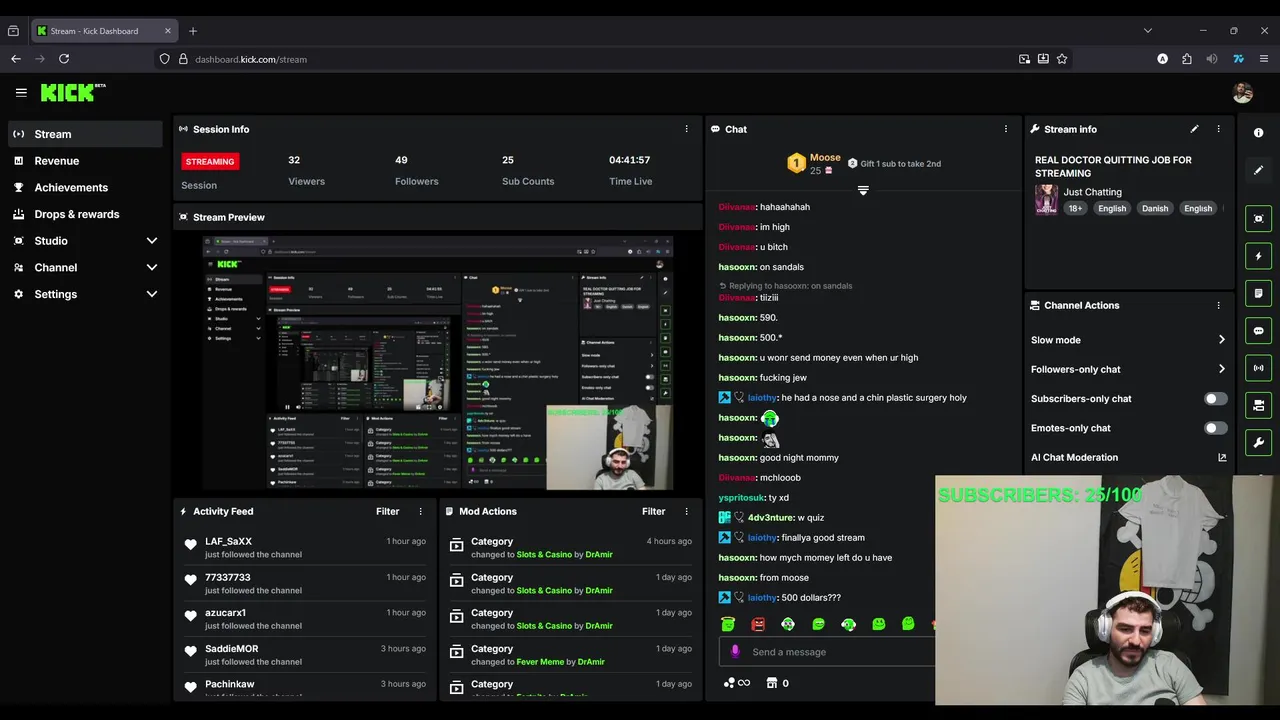1280x720 pixels.
Task: Open Mod Actions options menu
Action: click(x=686, y=511)
